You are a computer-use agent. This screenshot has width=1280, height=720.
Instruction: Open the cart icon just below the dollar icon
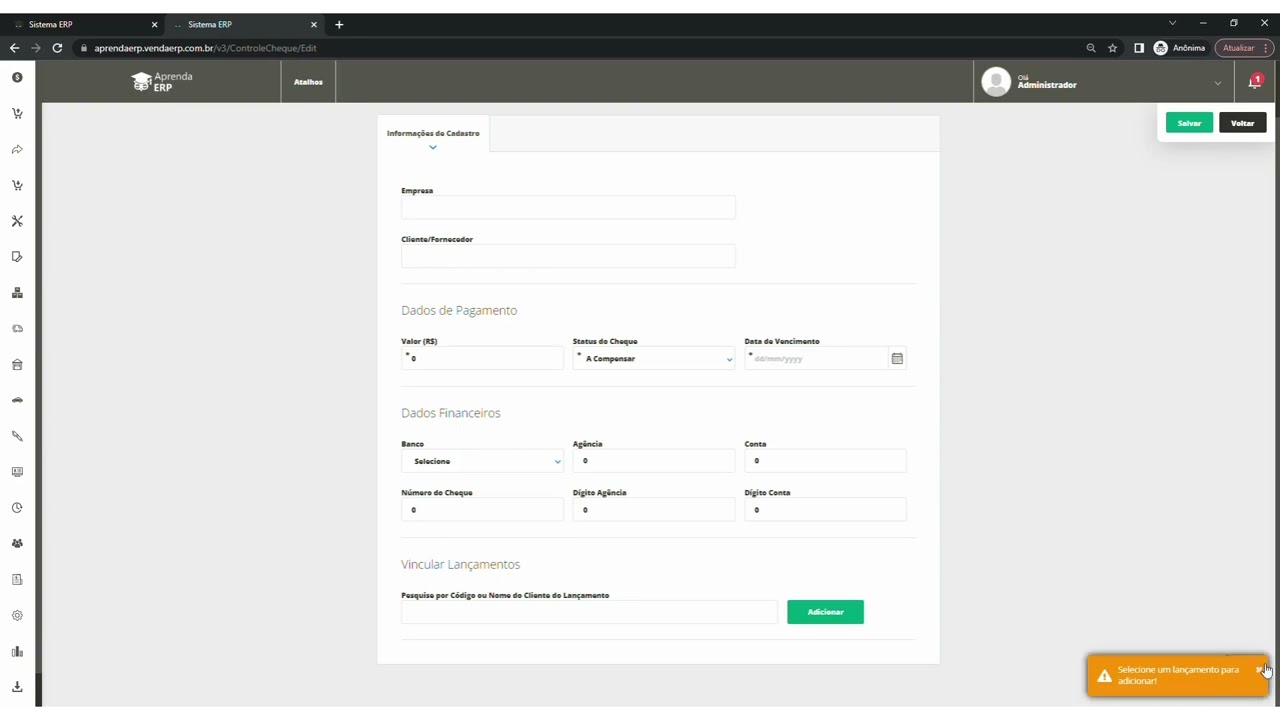17,113
